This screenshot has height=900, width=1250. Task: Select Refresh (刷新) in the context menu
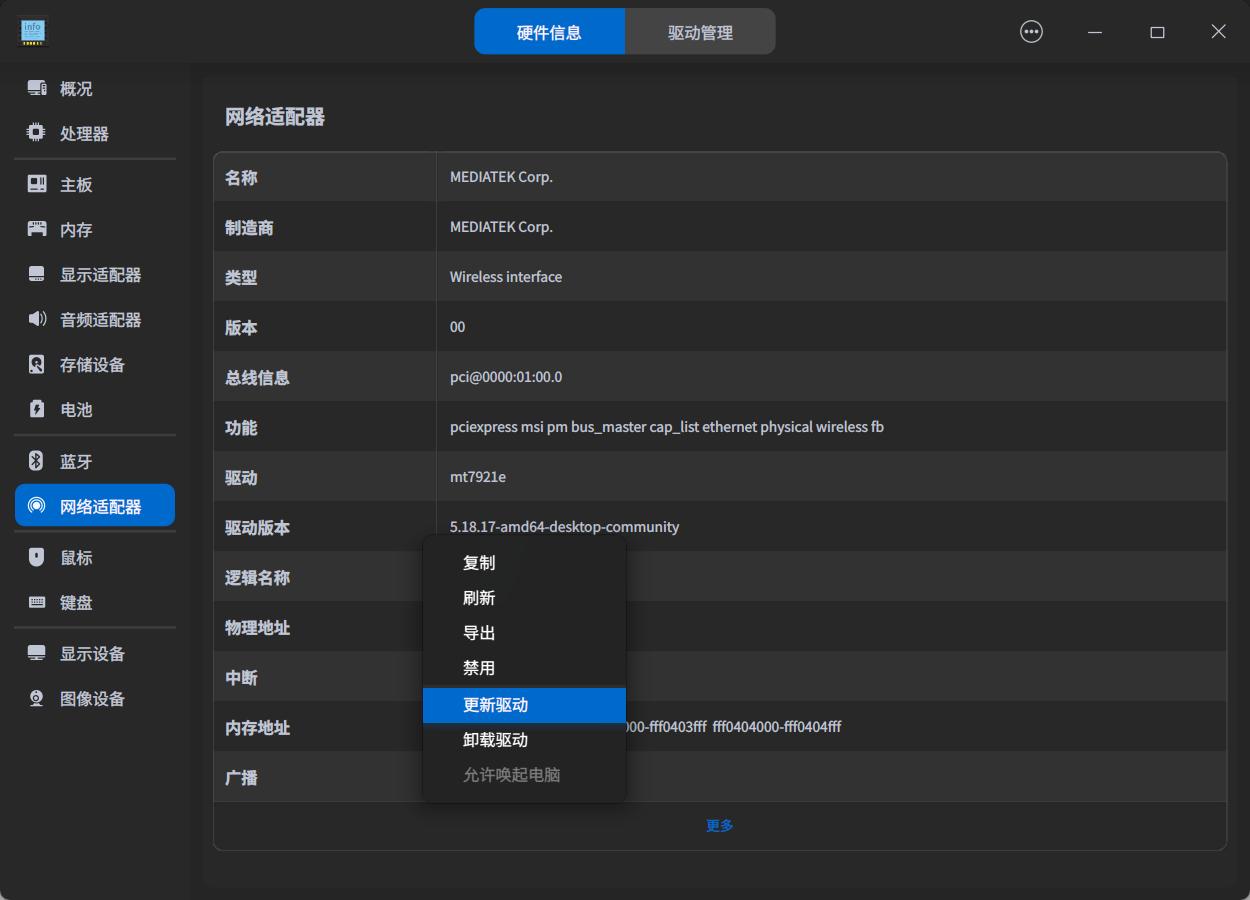[479, 598]
